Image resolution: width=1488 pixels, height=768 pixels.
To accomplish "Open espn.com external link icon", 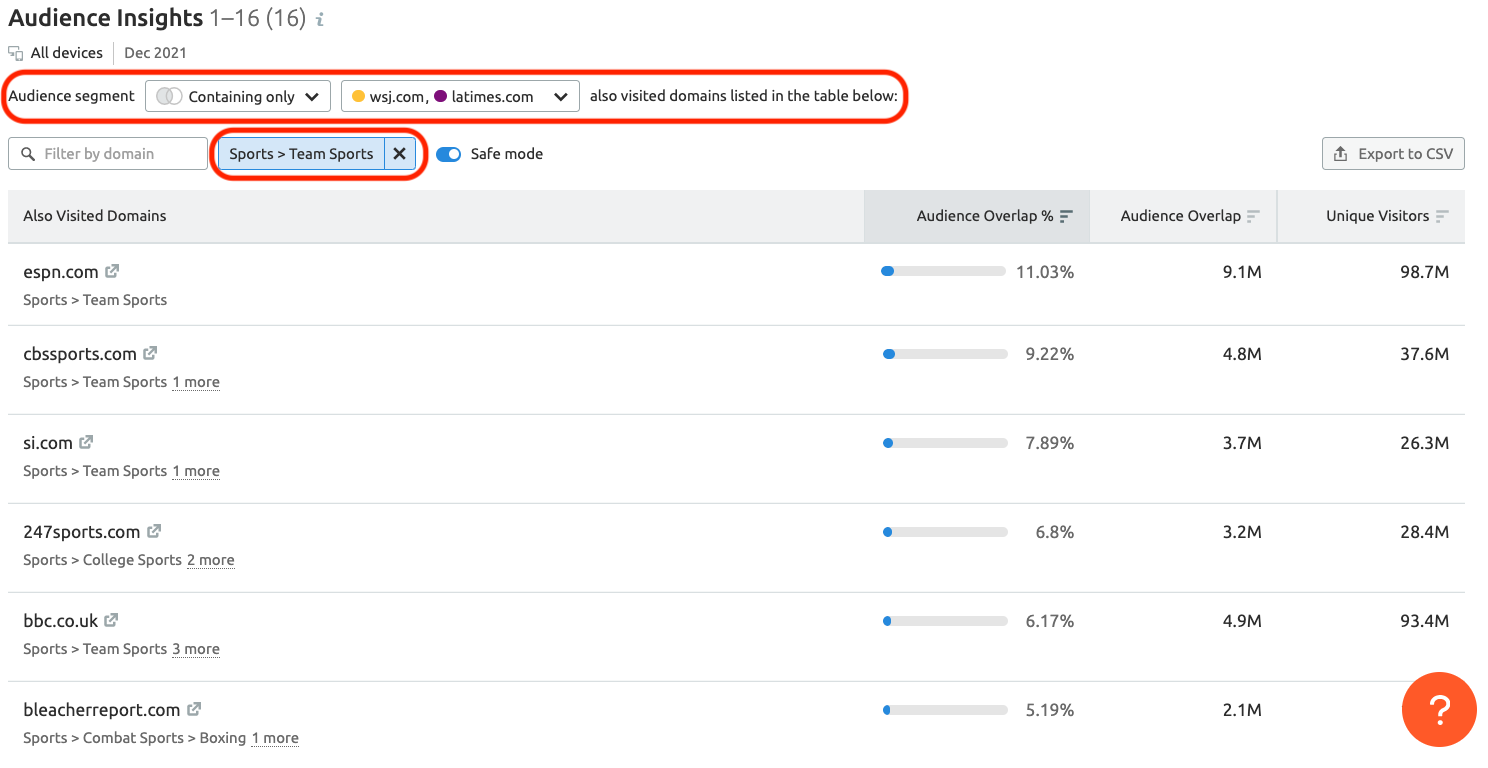I will (x=113, y=271).
